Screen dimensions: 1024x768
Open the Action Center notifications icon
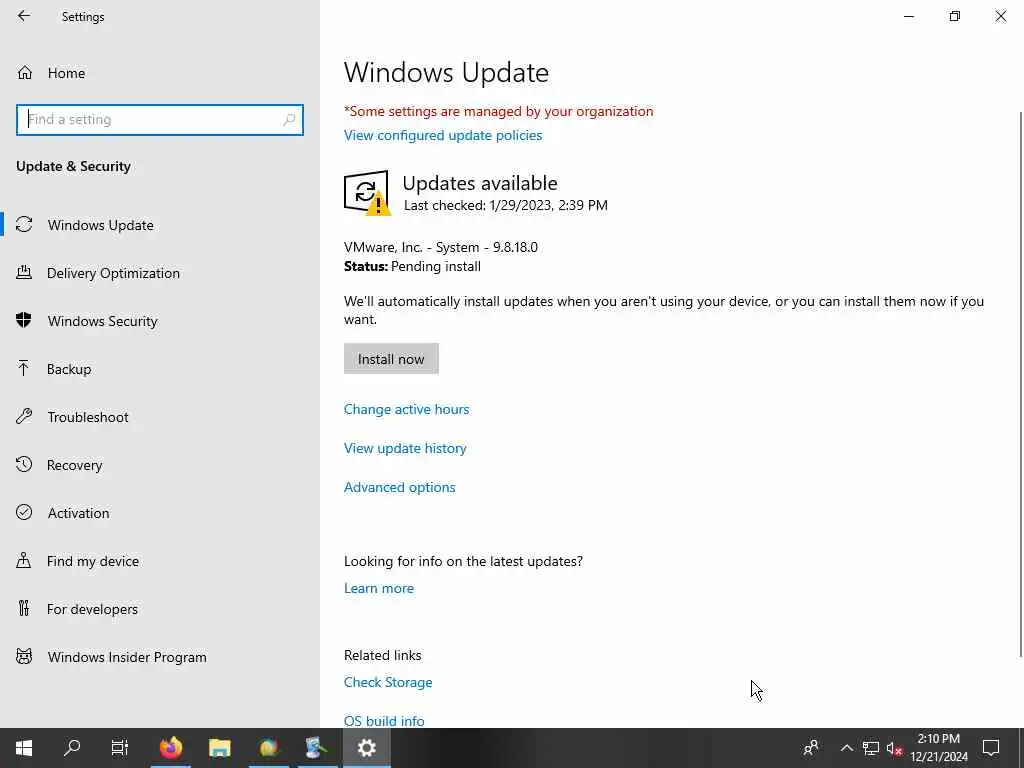coord(991,748)
